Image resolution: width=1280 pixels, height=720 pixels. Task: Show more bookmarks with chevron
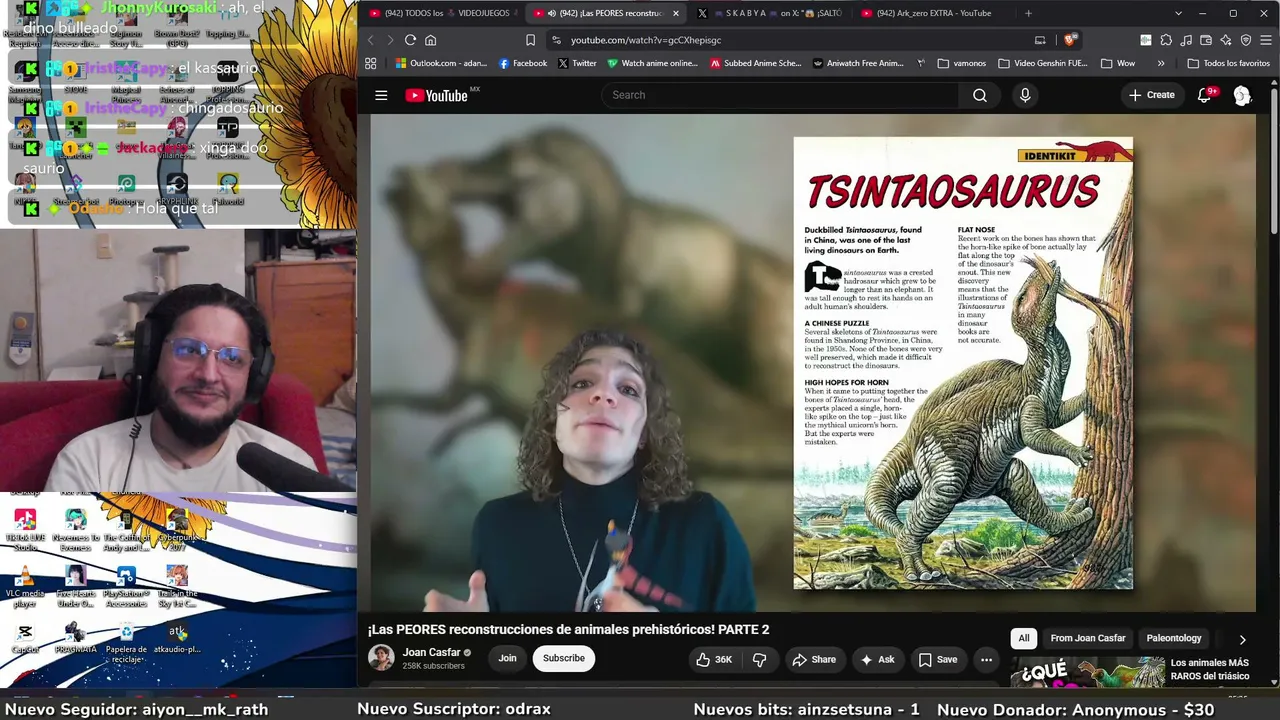tap(1161, 63)
